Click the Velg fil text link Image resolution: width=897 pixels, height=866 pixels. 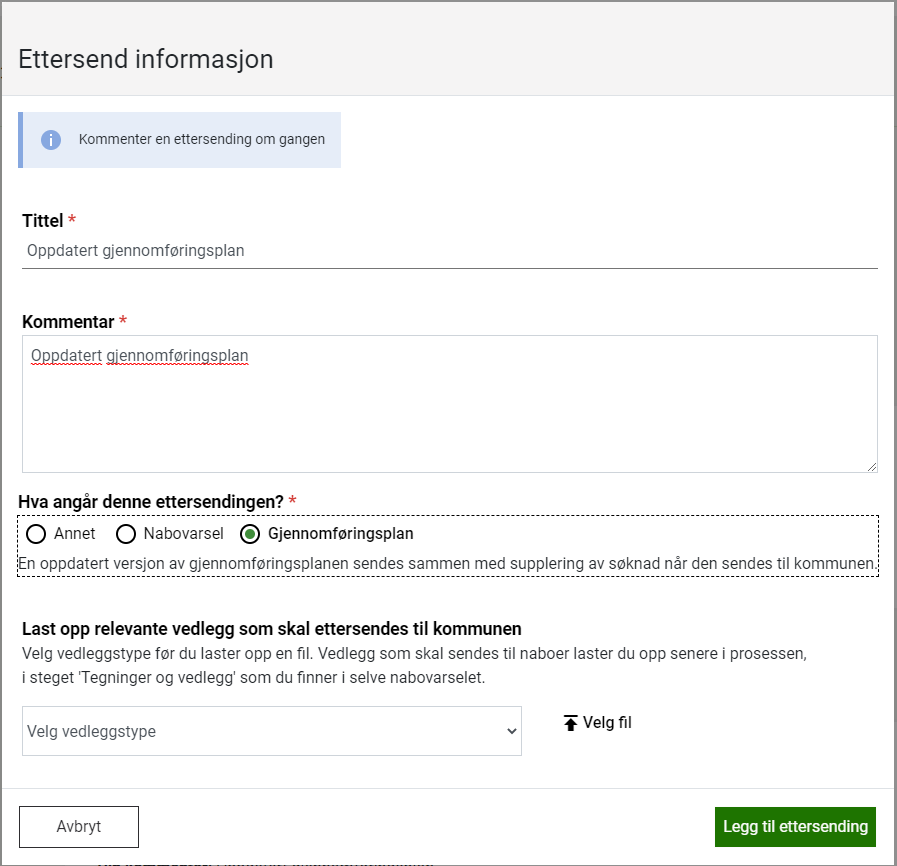[x=607, y=723]
